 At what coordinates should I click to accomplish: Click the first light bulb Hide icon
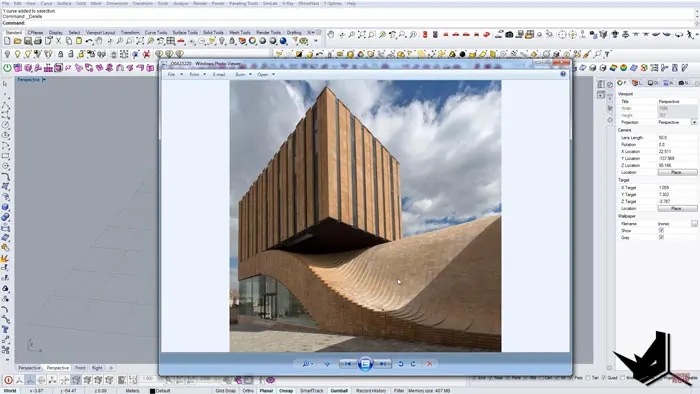click(7, 54)
